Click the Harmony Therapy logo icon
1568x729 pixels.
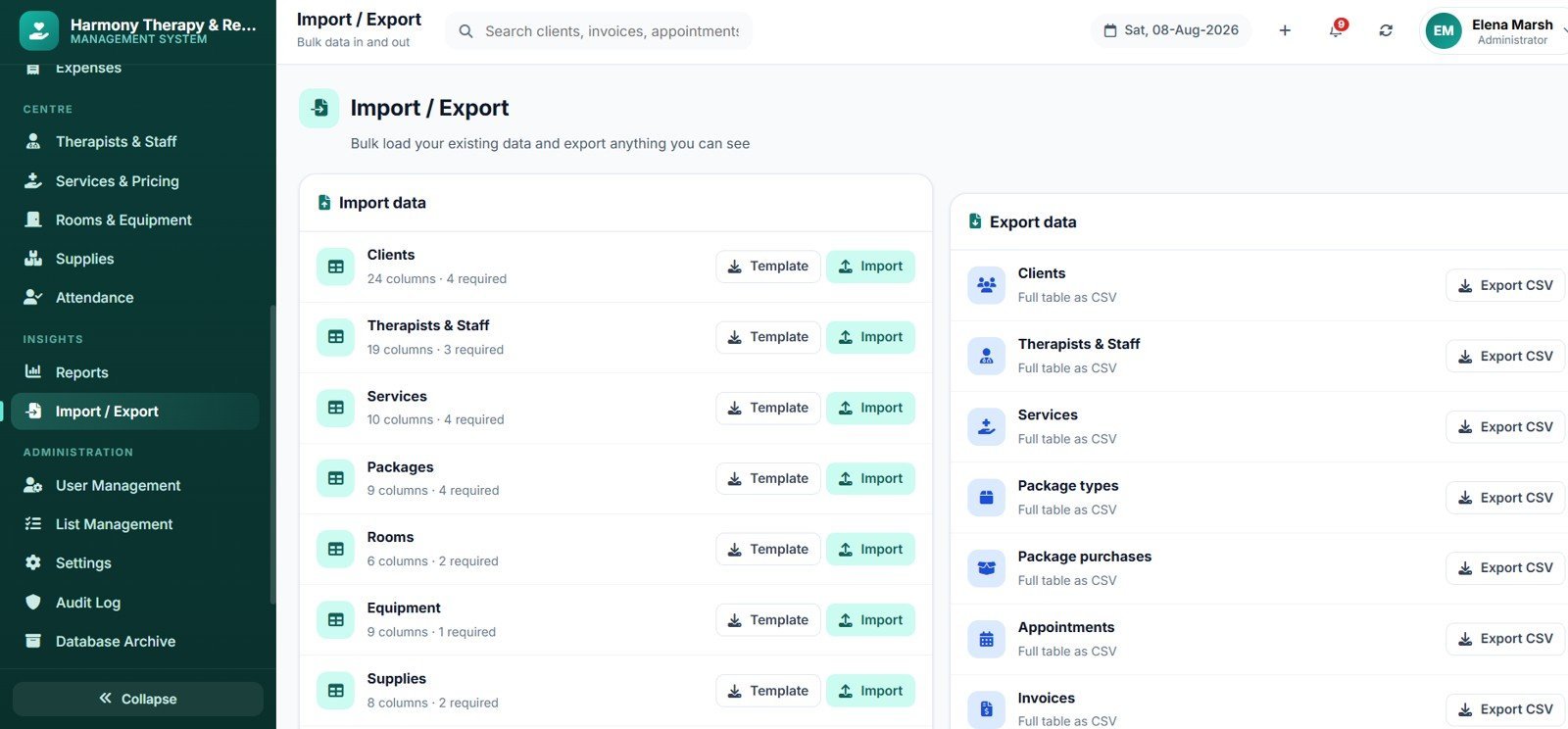[x=39, y=31]
